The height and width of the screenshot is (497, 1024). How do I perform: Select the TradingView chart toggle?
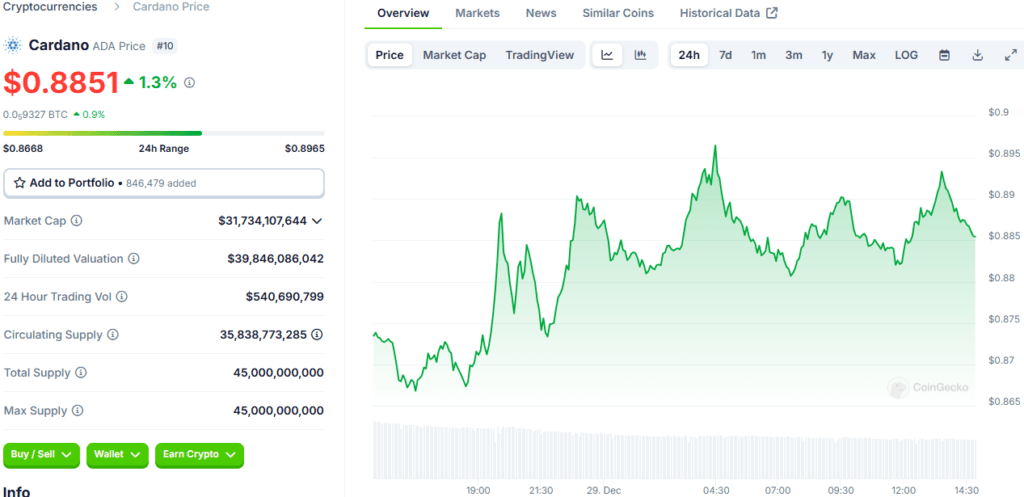(x=540, y=55)
